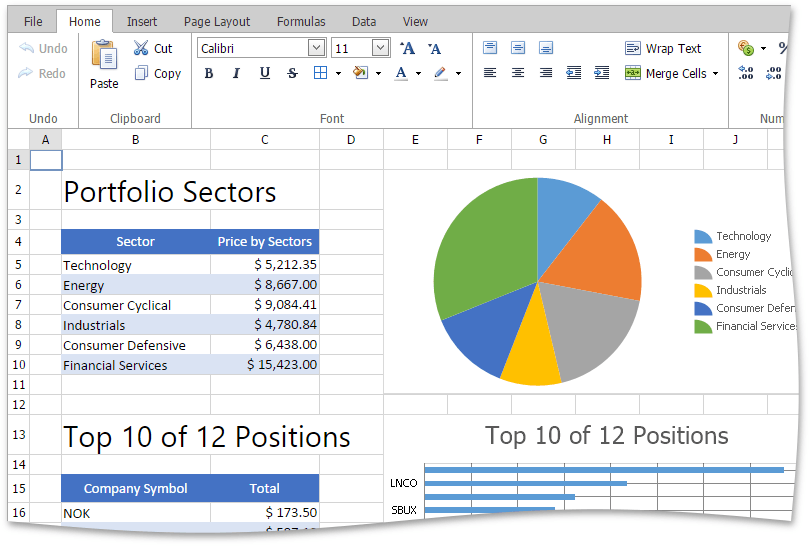Click the increase indent icon
The image size is (812, 548).
click(602, 73)
